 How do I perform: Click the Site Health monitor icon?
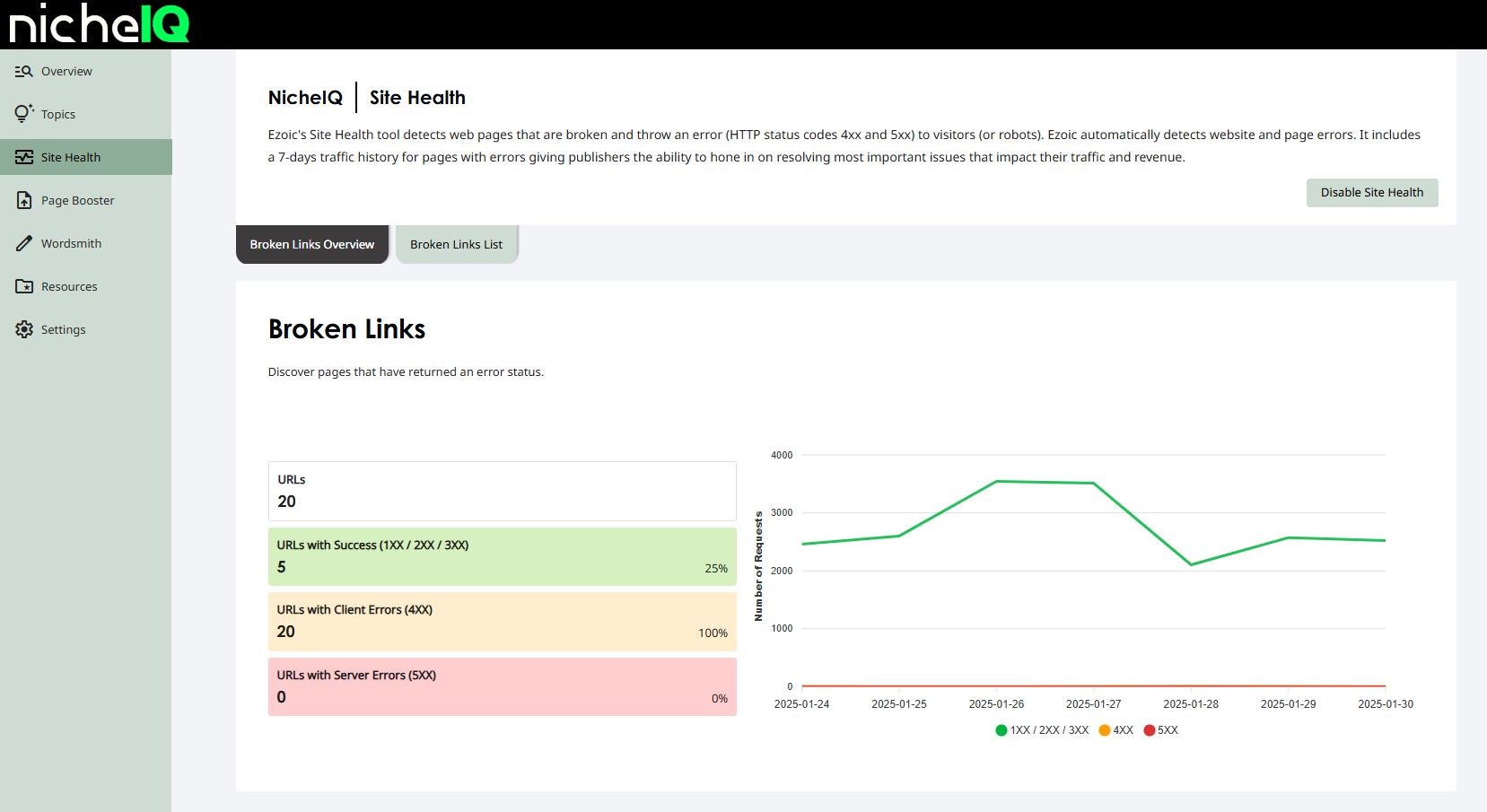24,157
